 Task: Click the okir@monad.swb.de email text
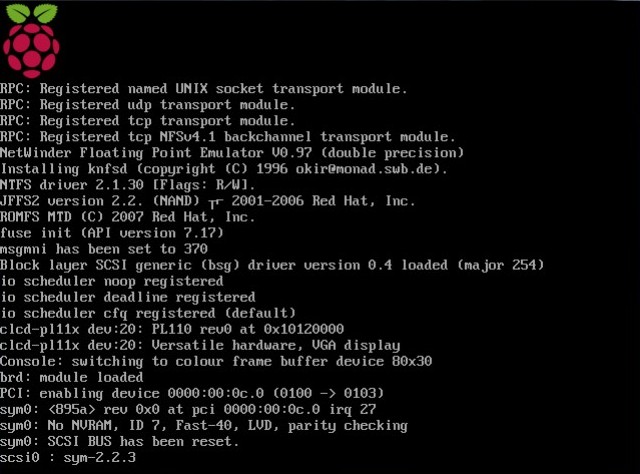[368, 169]
